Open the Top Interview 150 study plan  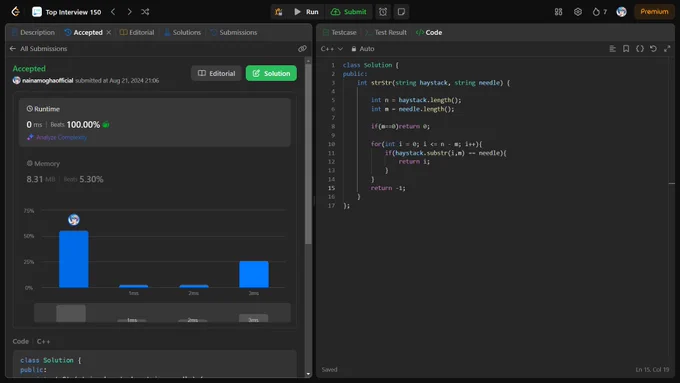(66, 12)
